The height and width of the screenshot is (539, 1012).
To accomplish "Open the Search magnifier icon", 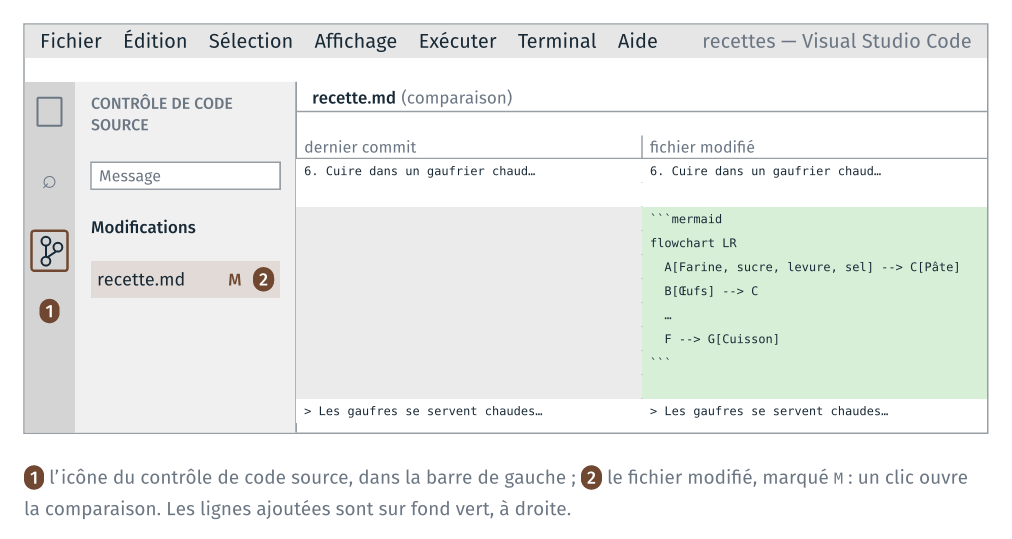I will 49,182.
